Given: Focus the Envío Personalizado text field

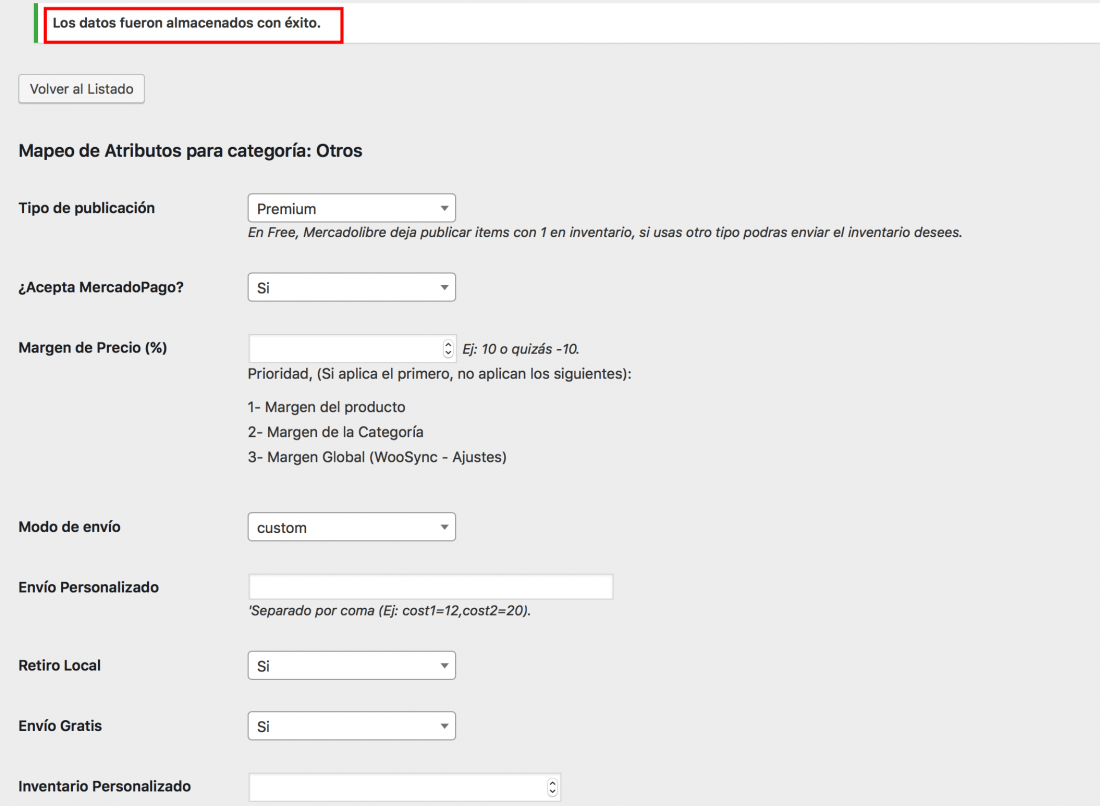Looking at the screenshot, I should (x=431, y=587).
